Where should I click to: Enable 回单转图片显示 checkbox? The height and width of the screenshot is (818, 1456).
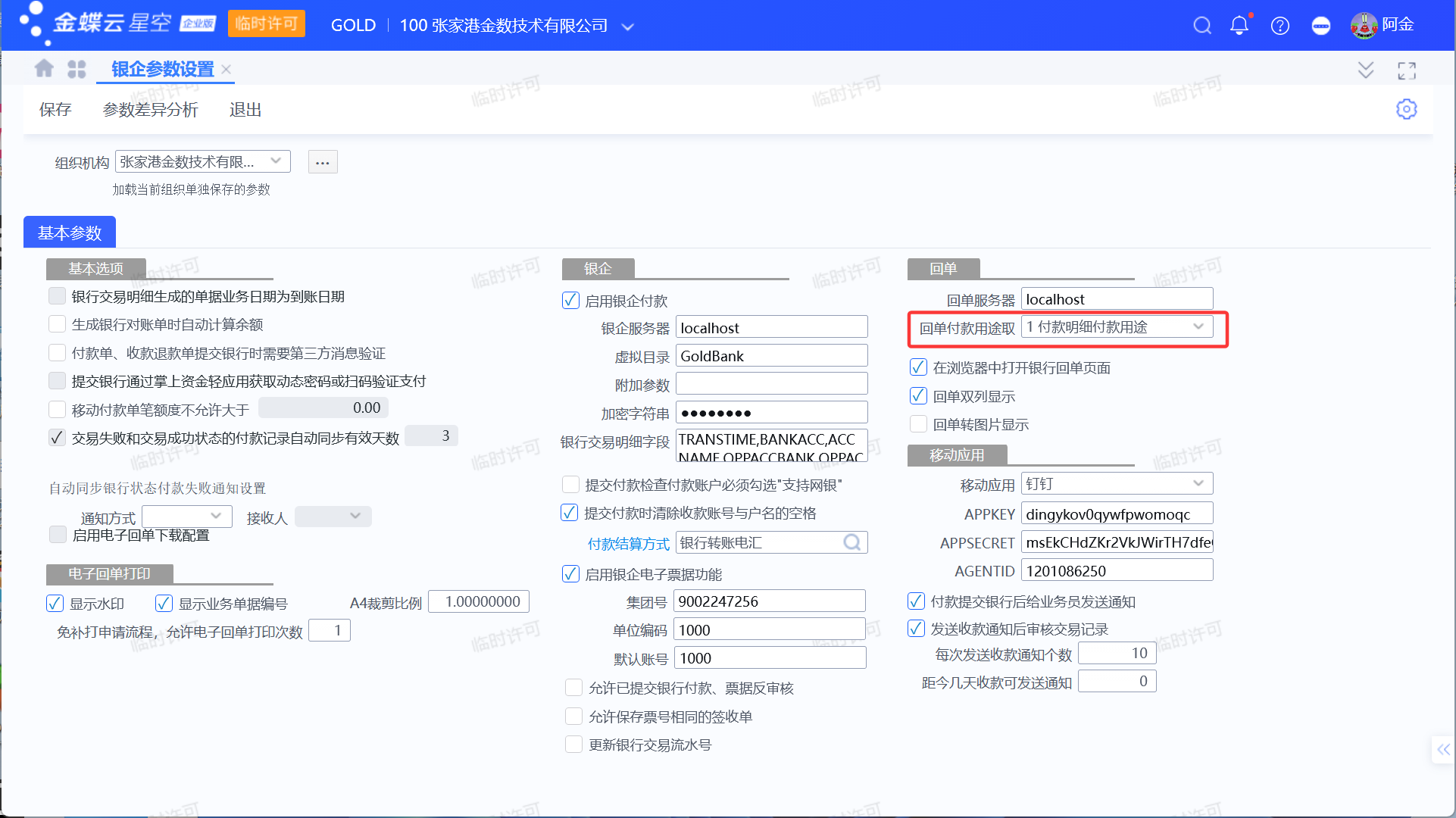[x=918, y=424]
